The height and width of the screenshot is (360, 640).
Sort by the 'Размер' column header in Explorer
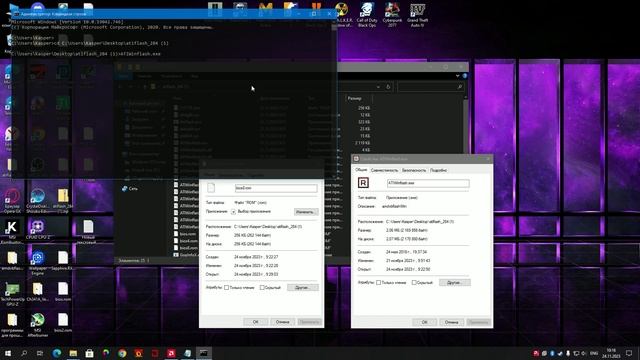tap(358, 98)
